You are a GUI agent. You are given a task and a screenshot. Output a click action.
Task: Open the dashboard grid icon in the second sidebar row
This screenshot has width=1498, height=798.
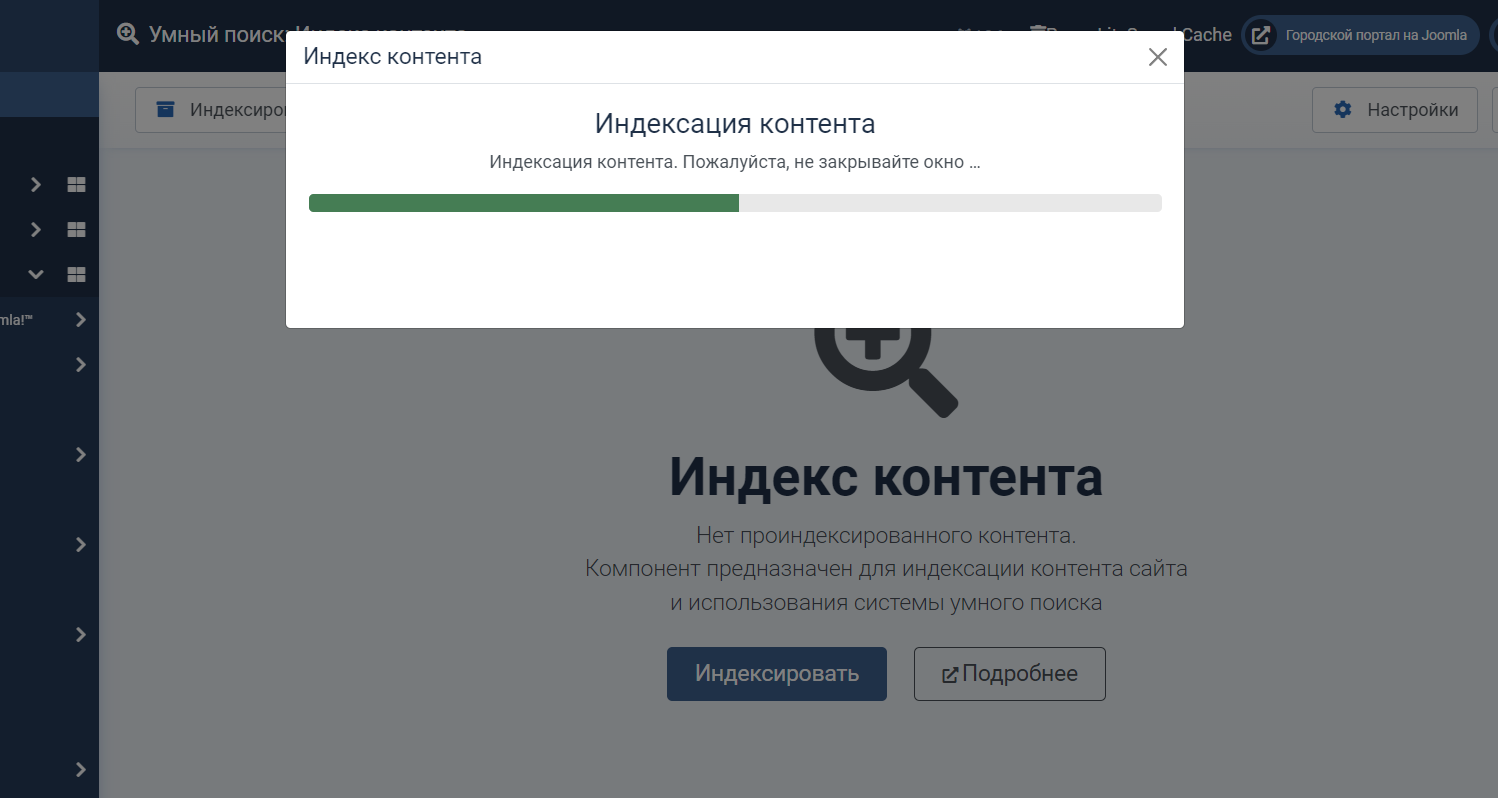tap(76, 230)
